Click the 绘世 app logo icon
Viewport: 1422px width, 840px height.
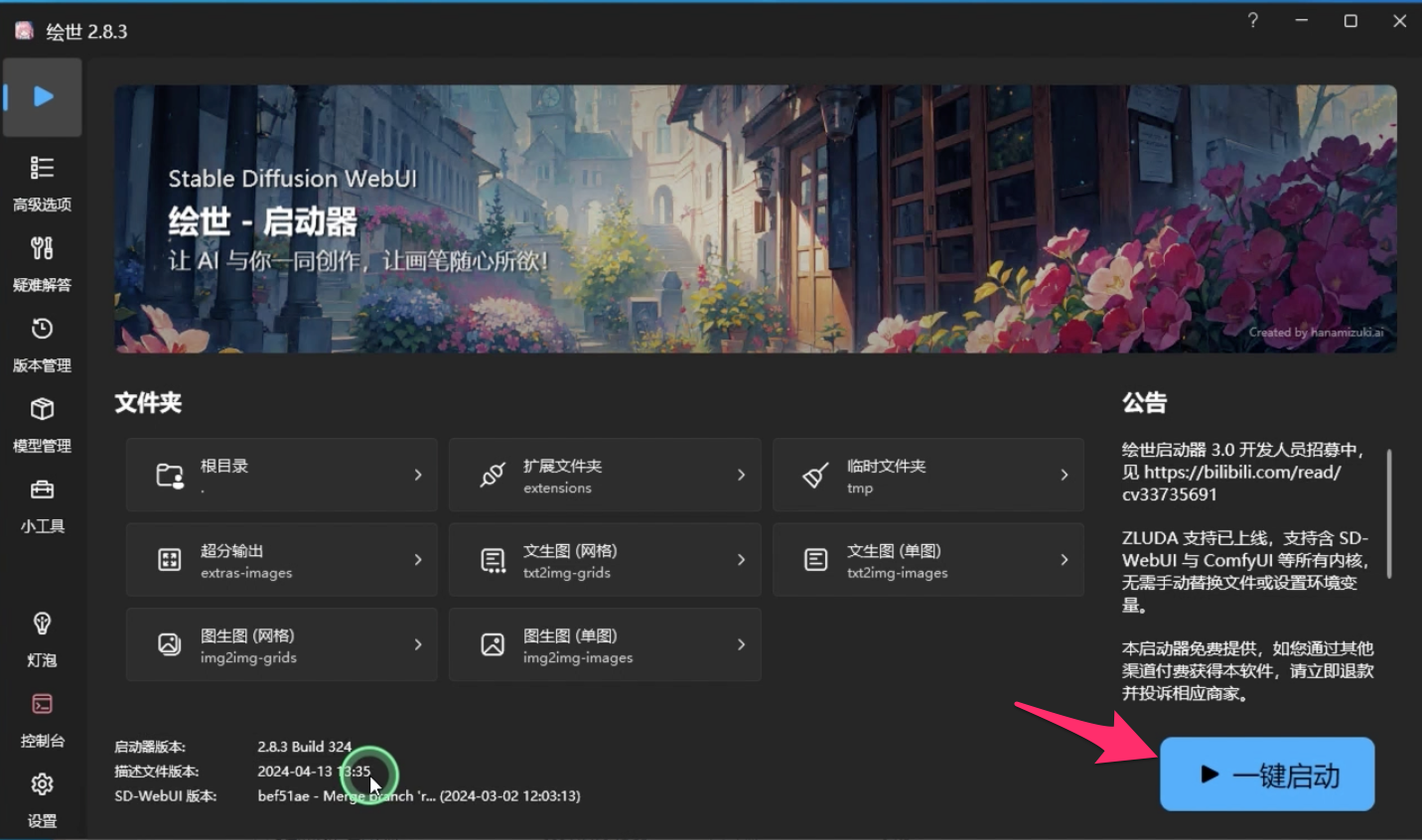click(24, 31)
